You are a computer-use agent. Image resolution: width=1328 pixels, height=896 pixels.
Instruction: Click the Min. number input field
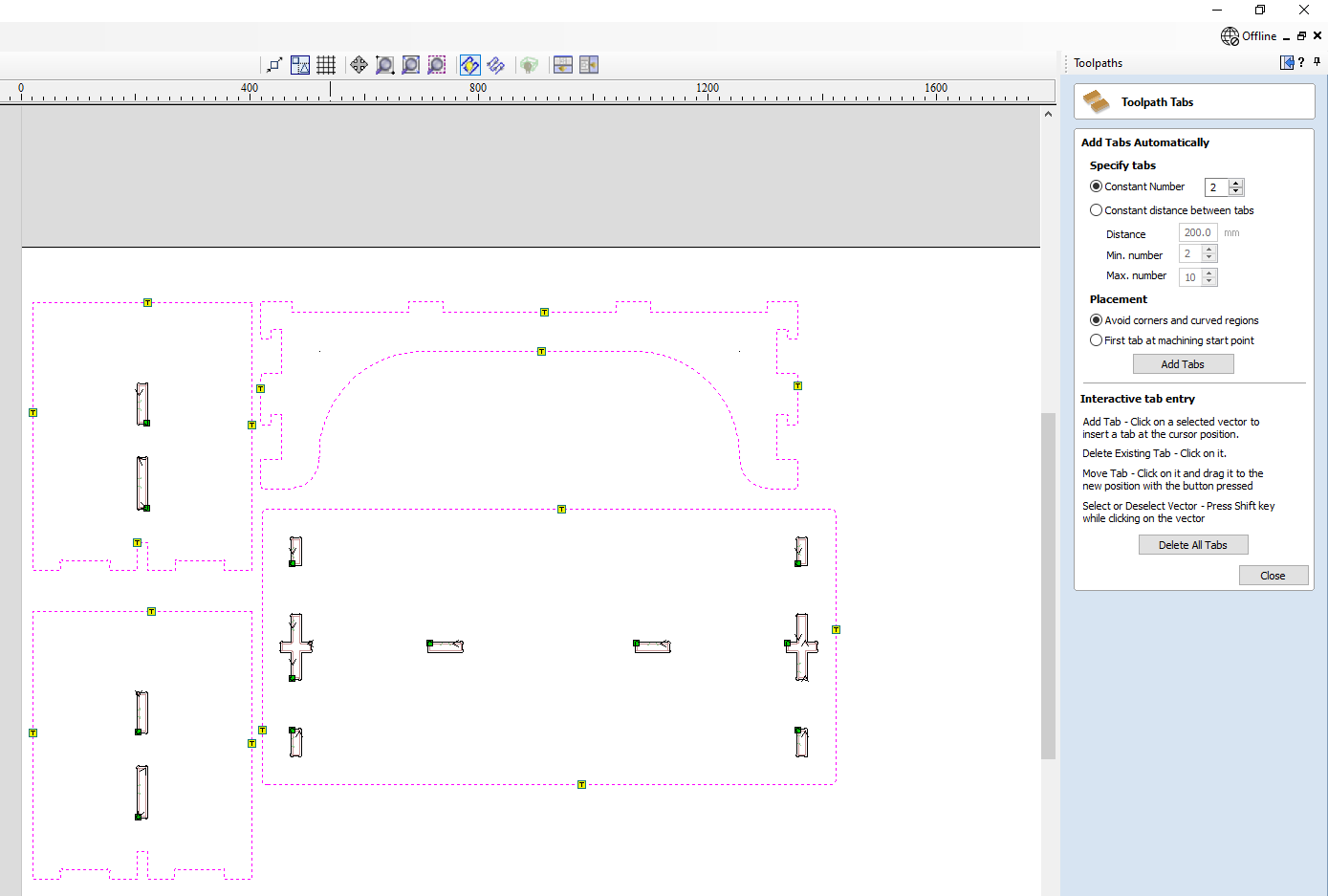click(x=1191, y=254)
